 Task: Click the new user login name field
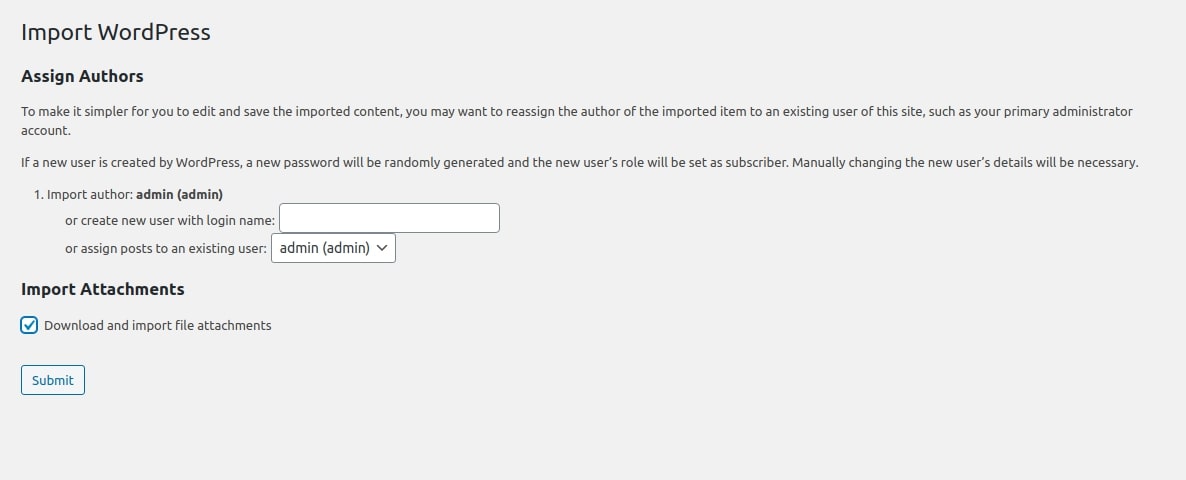(x=389, y=218)
